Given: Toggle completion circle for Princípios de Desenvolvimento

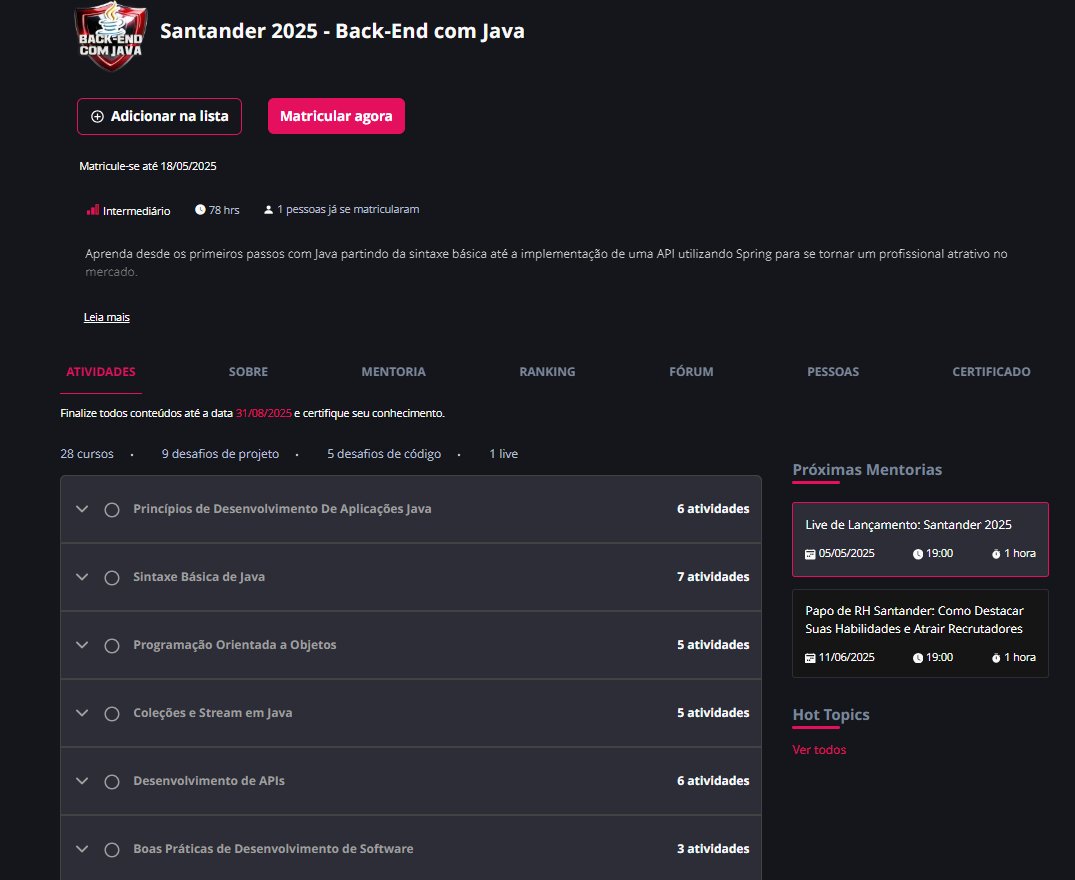Looking at the screenshot, I should pos(112,510).
